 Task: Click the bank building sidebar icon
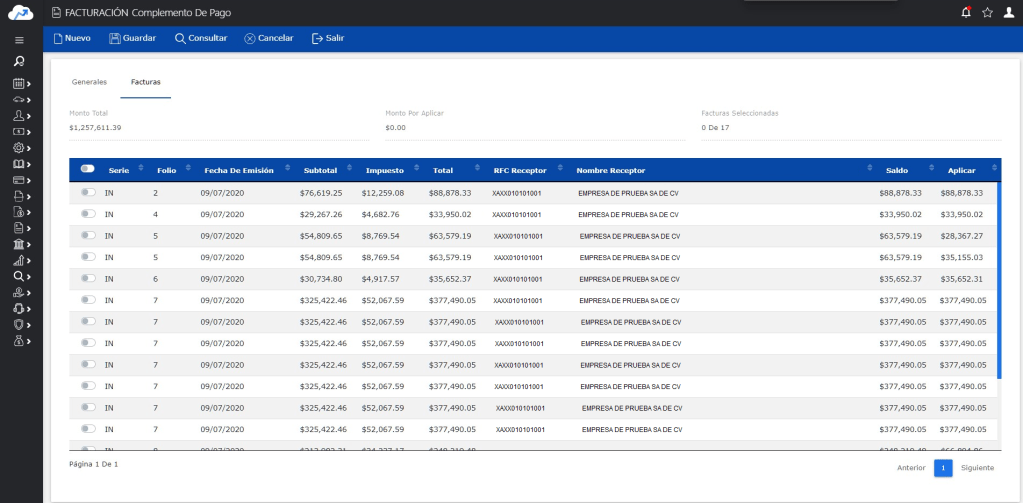(19, 244)
